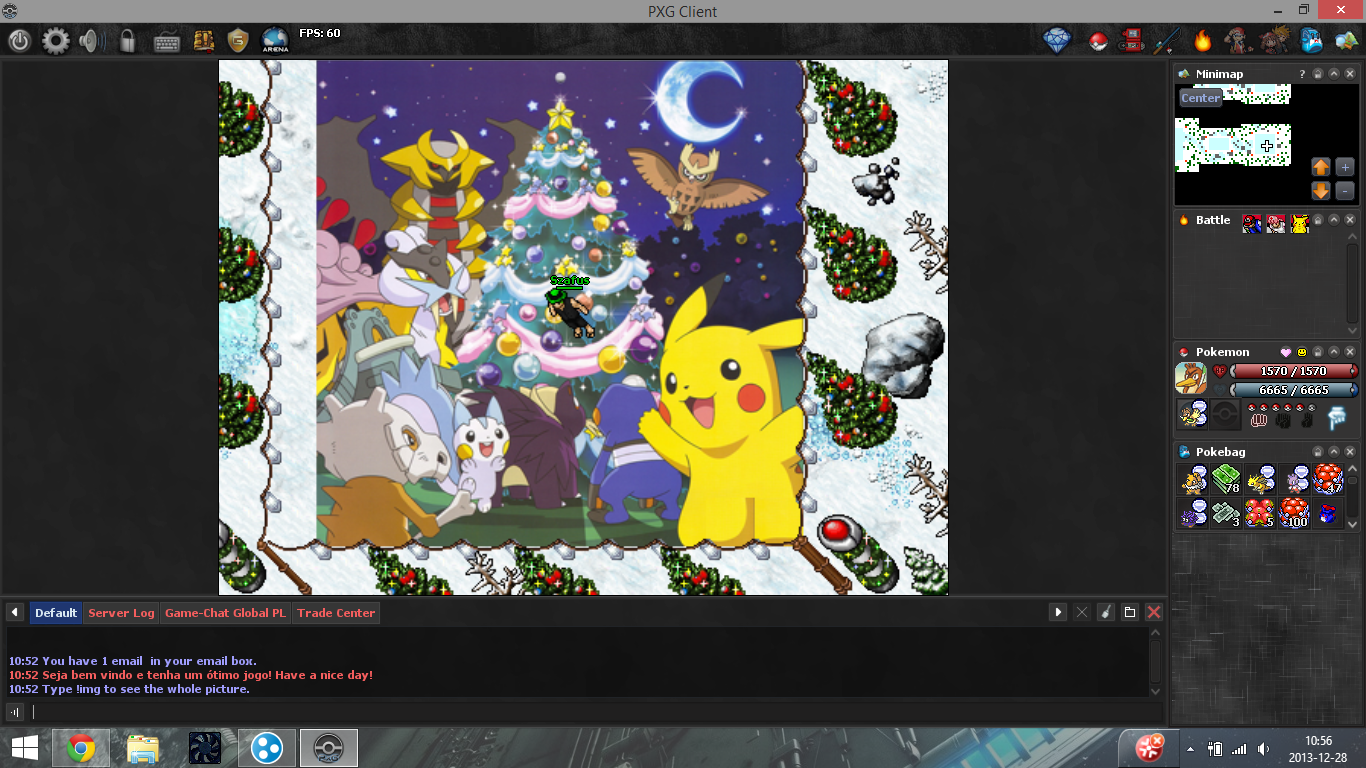Viewport: 1366px width, 768px height.
Task: Collapse the Minimap panel
Action: point(1334,74)
